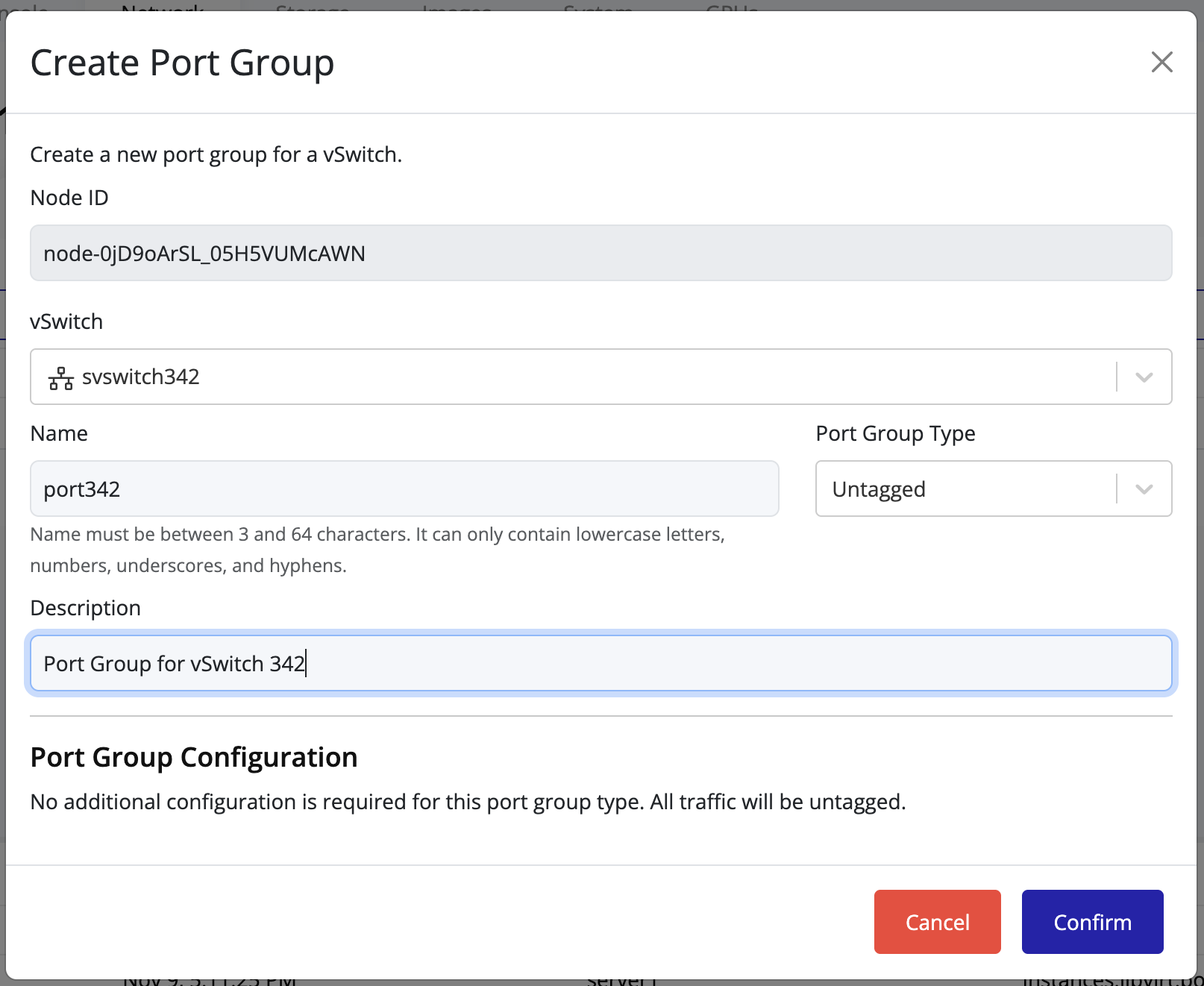The image size is (1204, 986).
Task: Cancel the port group creation
Action: click(937, 922)
